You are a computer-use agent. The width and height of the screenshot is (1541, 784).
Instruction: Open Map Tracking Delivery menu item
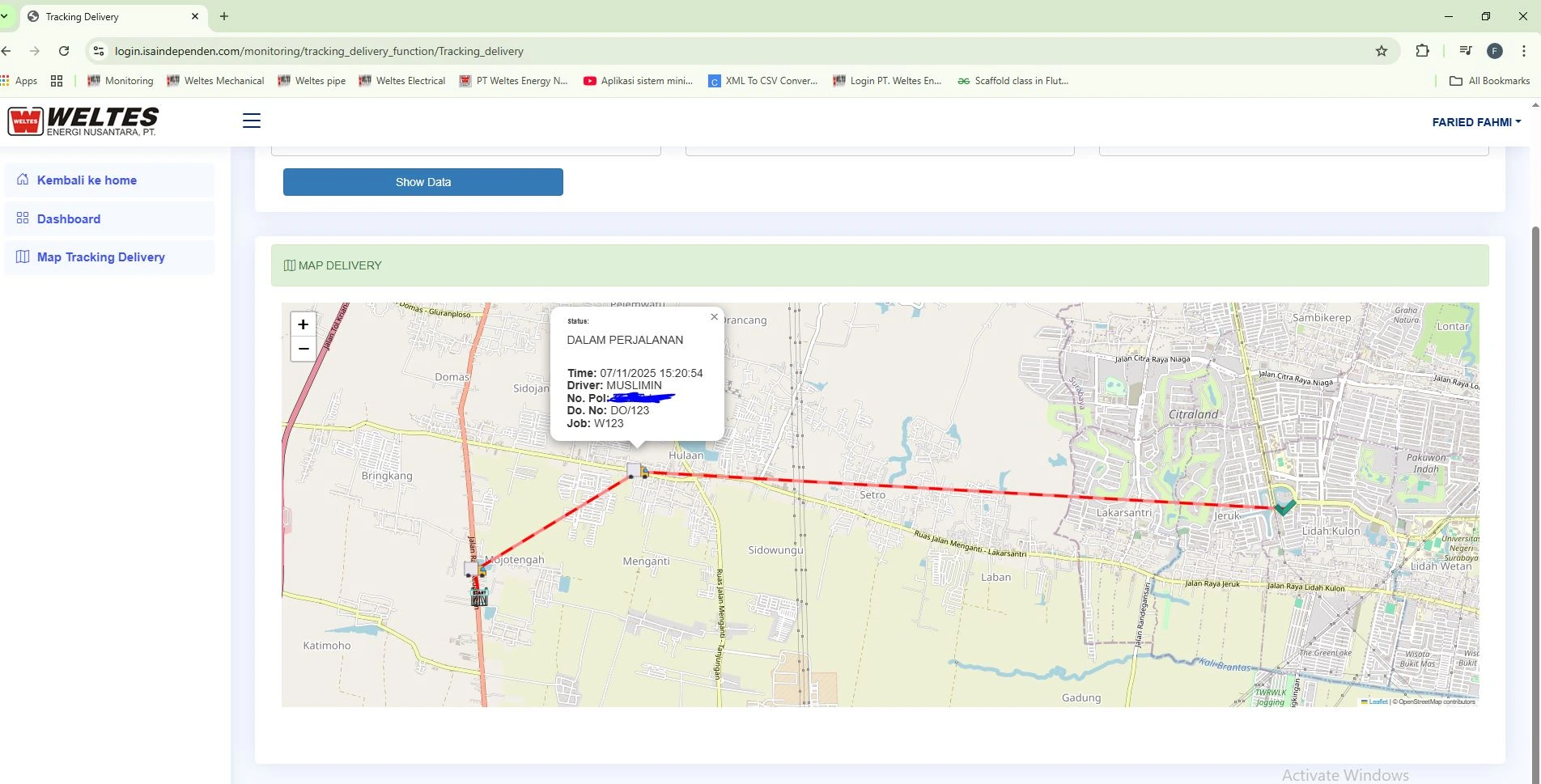(100, 257)
